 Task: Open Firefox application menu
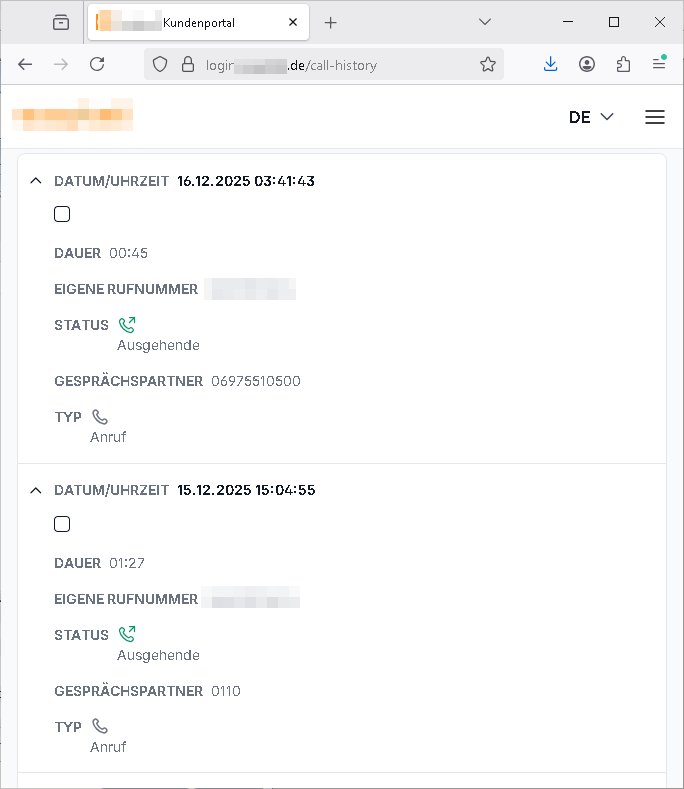(x=659, y=64)
